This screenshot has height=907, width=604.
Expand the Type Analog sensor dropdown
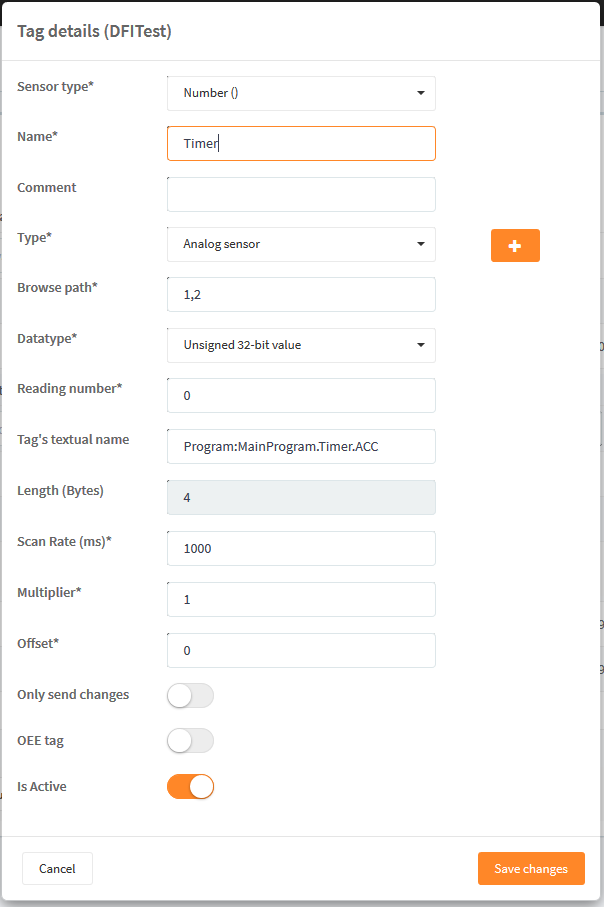pos(301,244)
